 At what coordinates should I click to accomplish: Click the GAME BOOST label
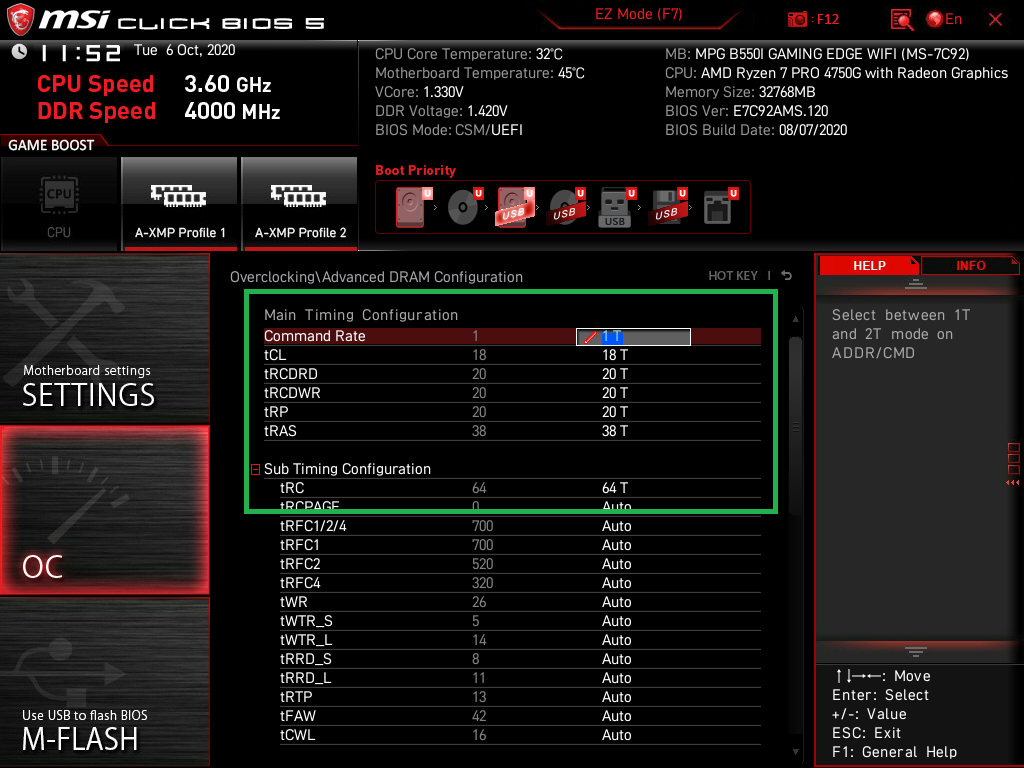point(51,145)
